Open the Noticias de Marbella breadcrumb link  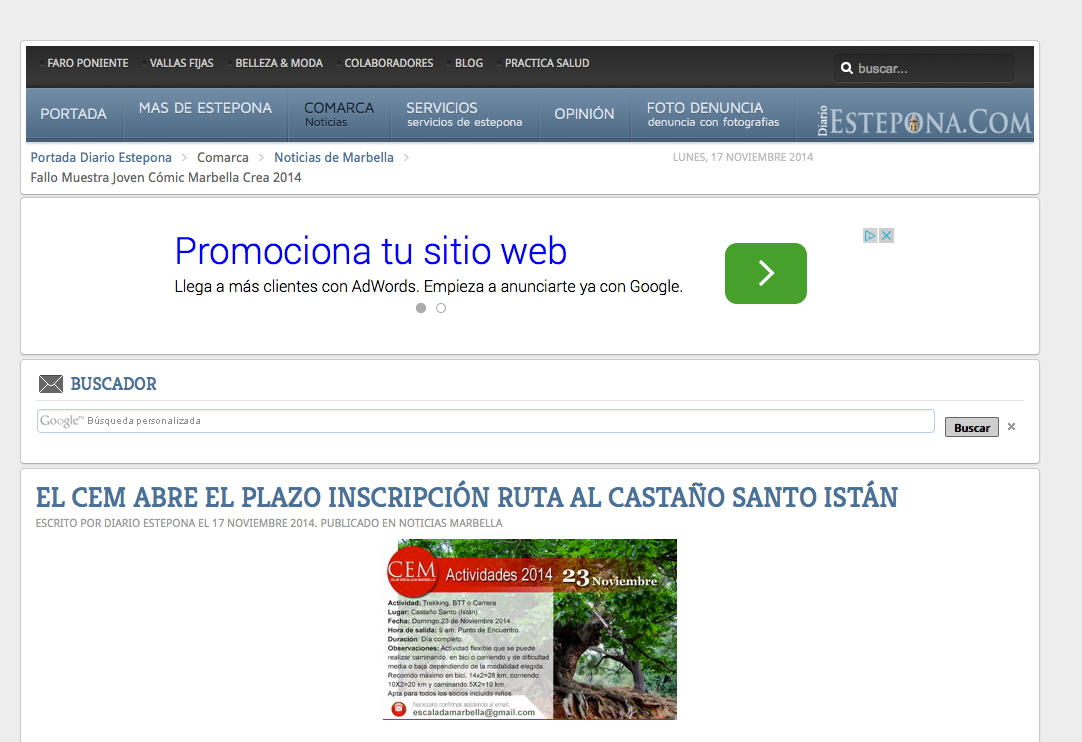334,158
